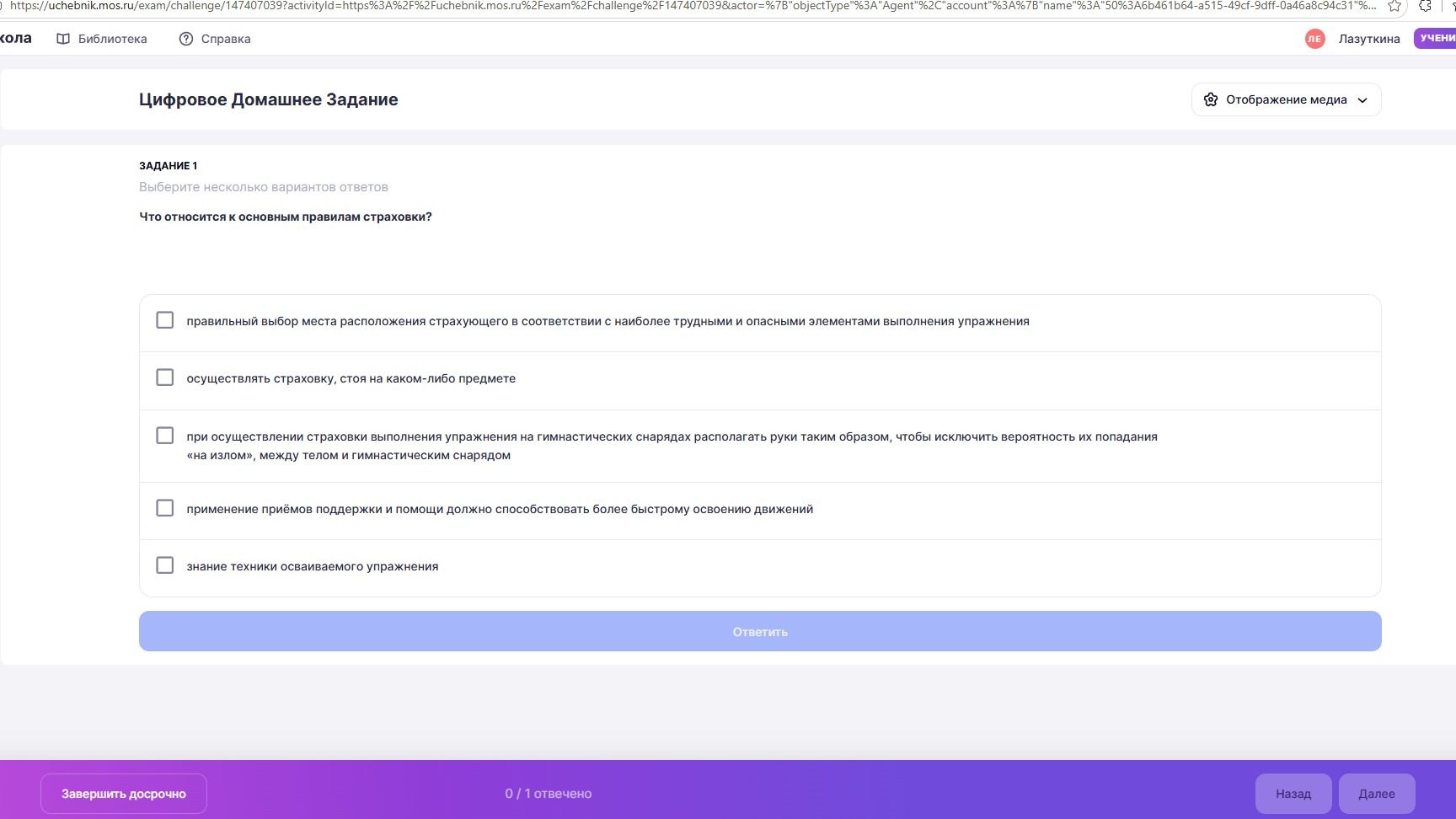Bookmark page with the star icon
Viewport: 1456px width, 819px height.
tap(1394, 6)
